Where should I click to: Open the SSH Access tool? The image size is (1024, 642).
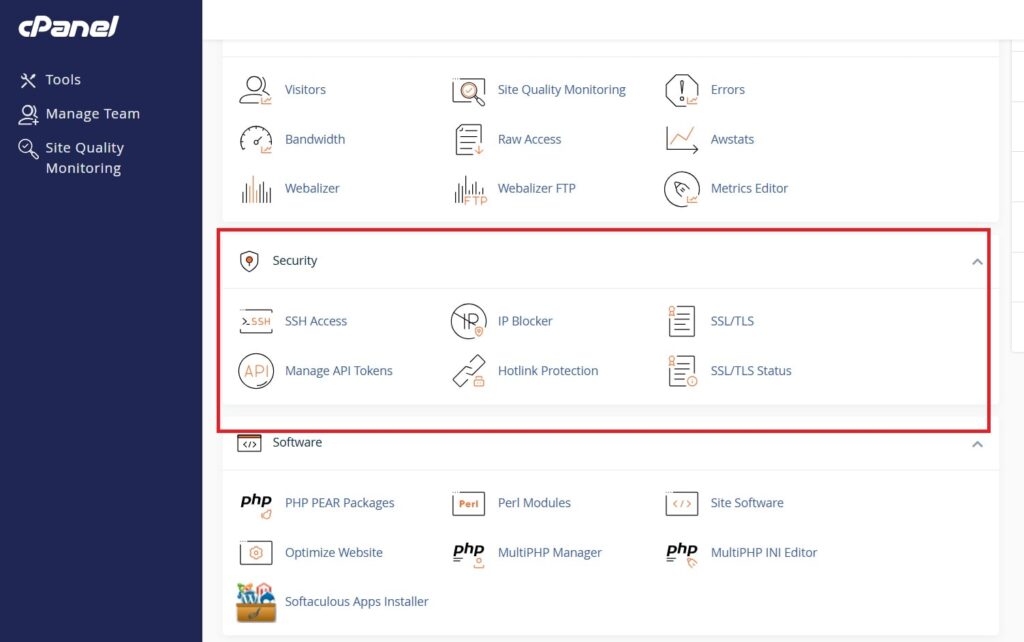(x=316, y=321)
